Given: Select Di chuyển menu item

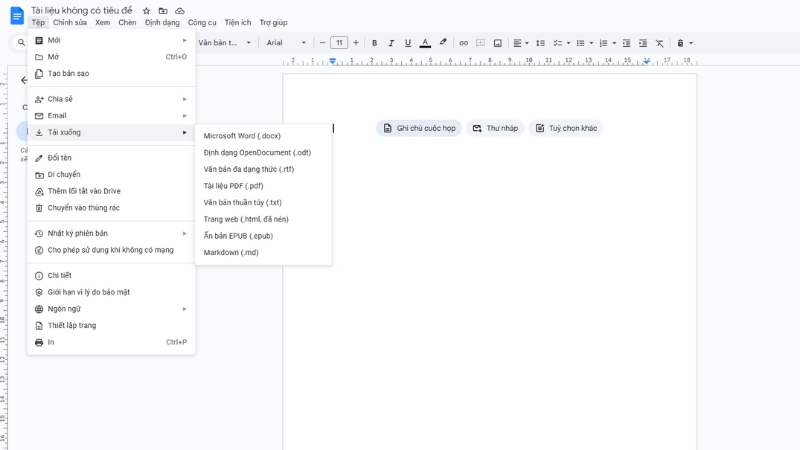Looking at the screenshot, I should tap(111, 174).
